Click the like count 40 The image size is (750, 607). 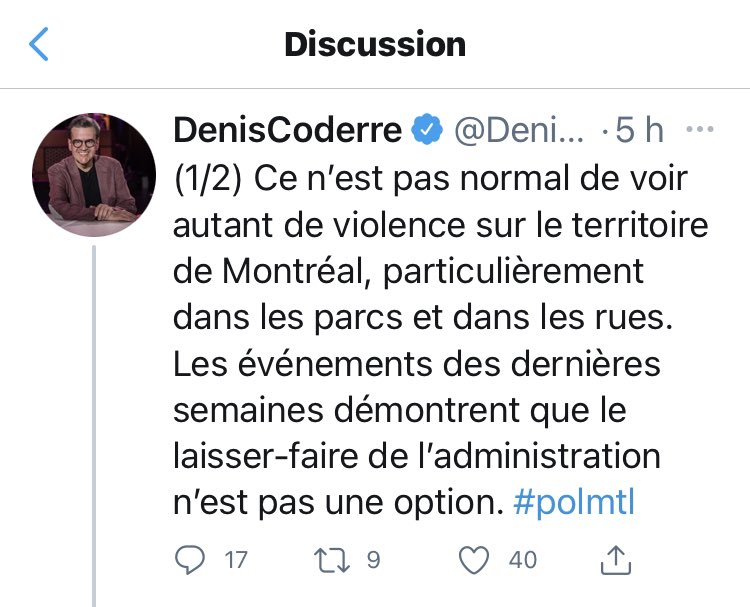(523, 560)
